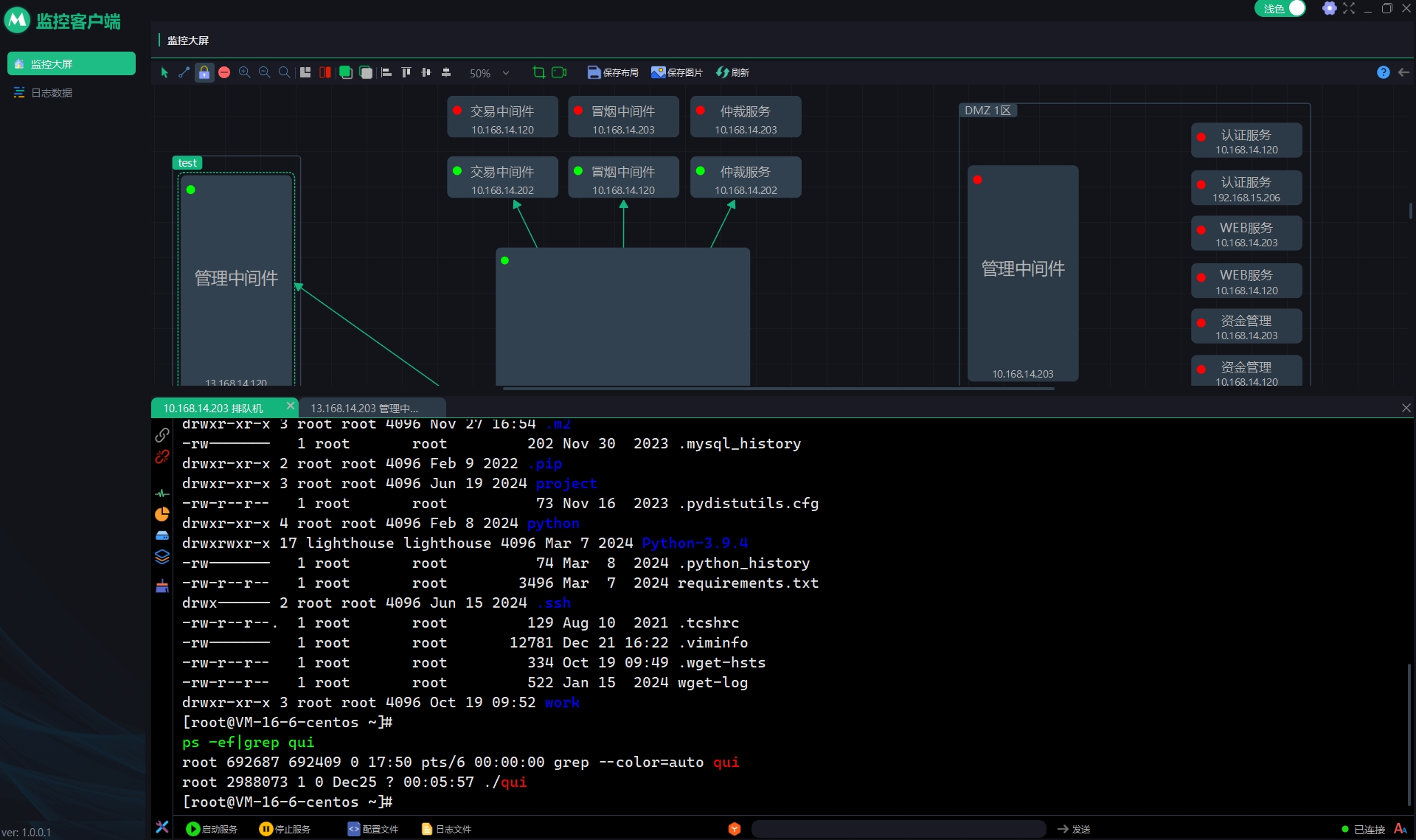Toggle the light theme switch (浅色)
1416x840 pixels.
1280,9
